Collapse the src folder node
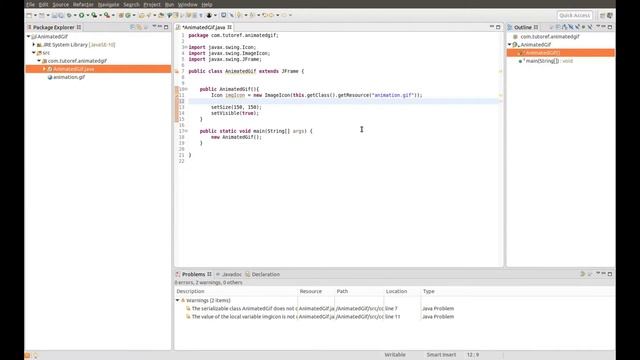 pos(34,53)
